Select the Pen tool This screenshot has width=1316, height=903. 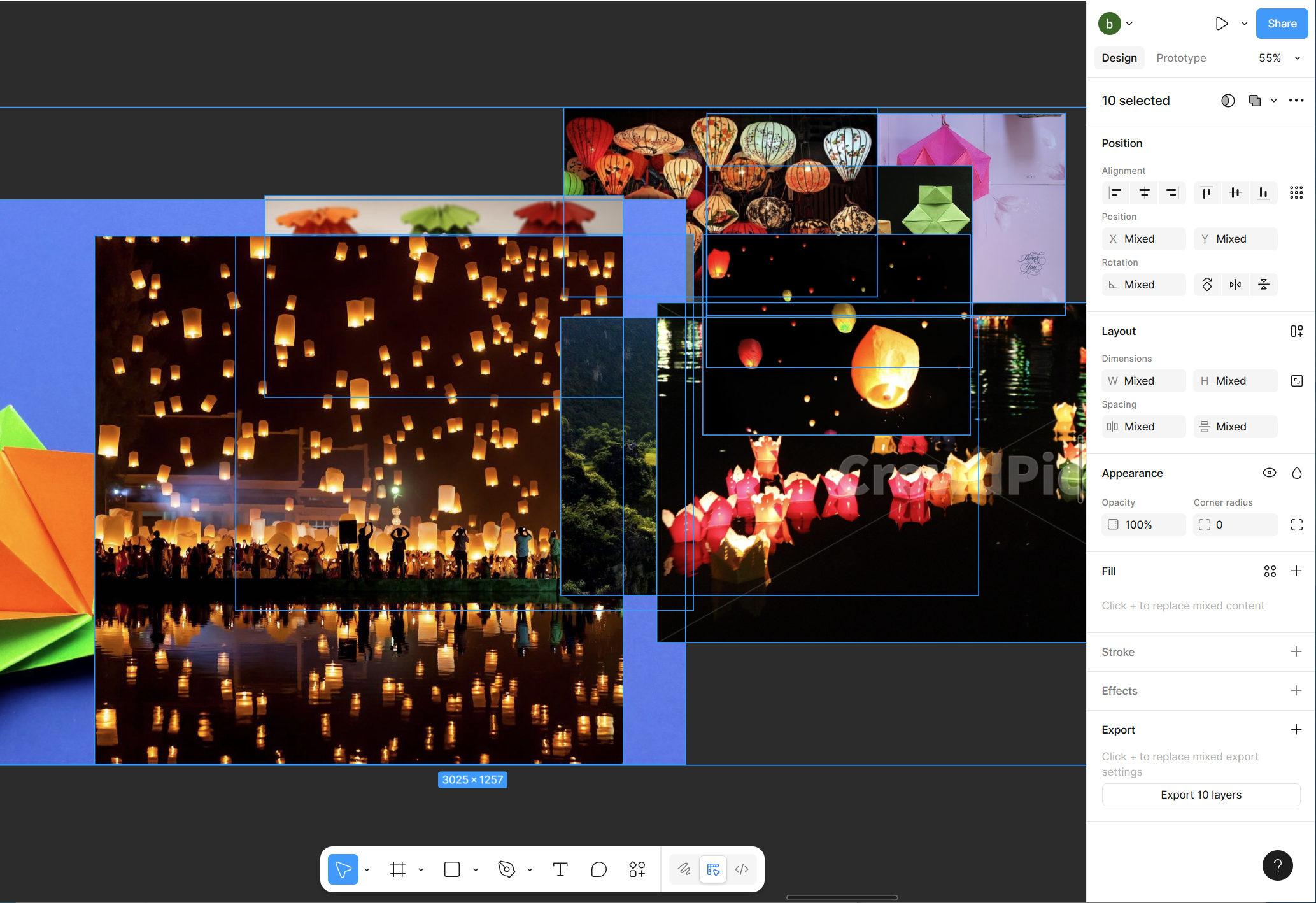click(507, 869)
